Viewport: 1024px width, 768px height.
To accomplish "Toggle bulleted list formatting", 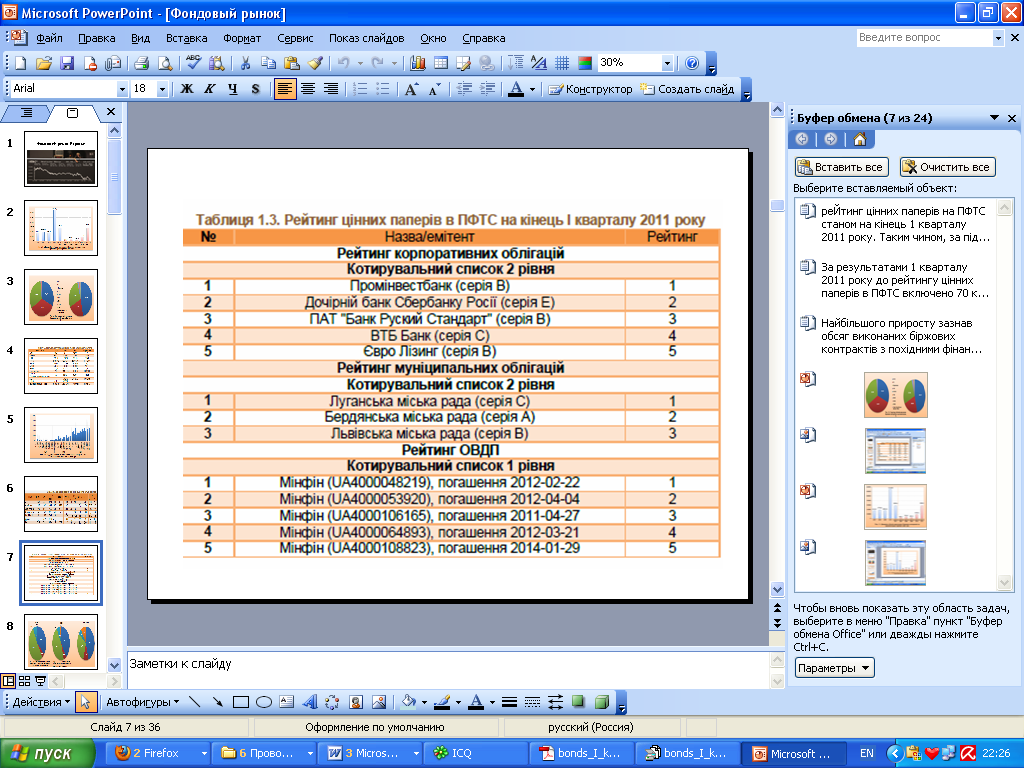I will click(x=383, y=89).
